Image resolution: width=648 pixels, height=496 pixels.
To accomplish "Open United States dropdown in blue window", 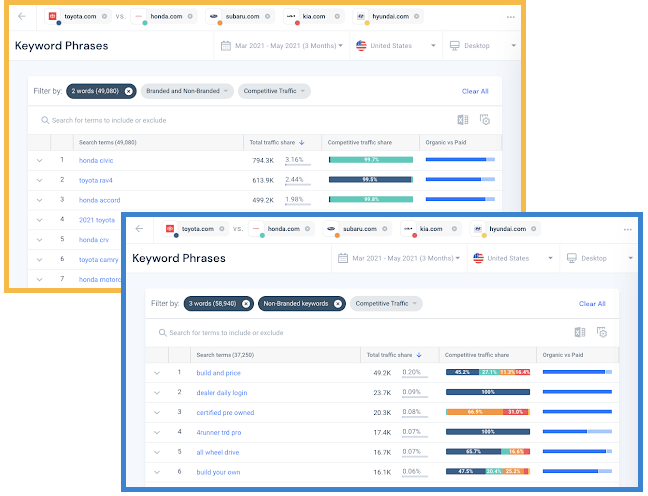I will [513, 258].
